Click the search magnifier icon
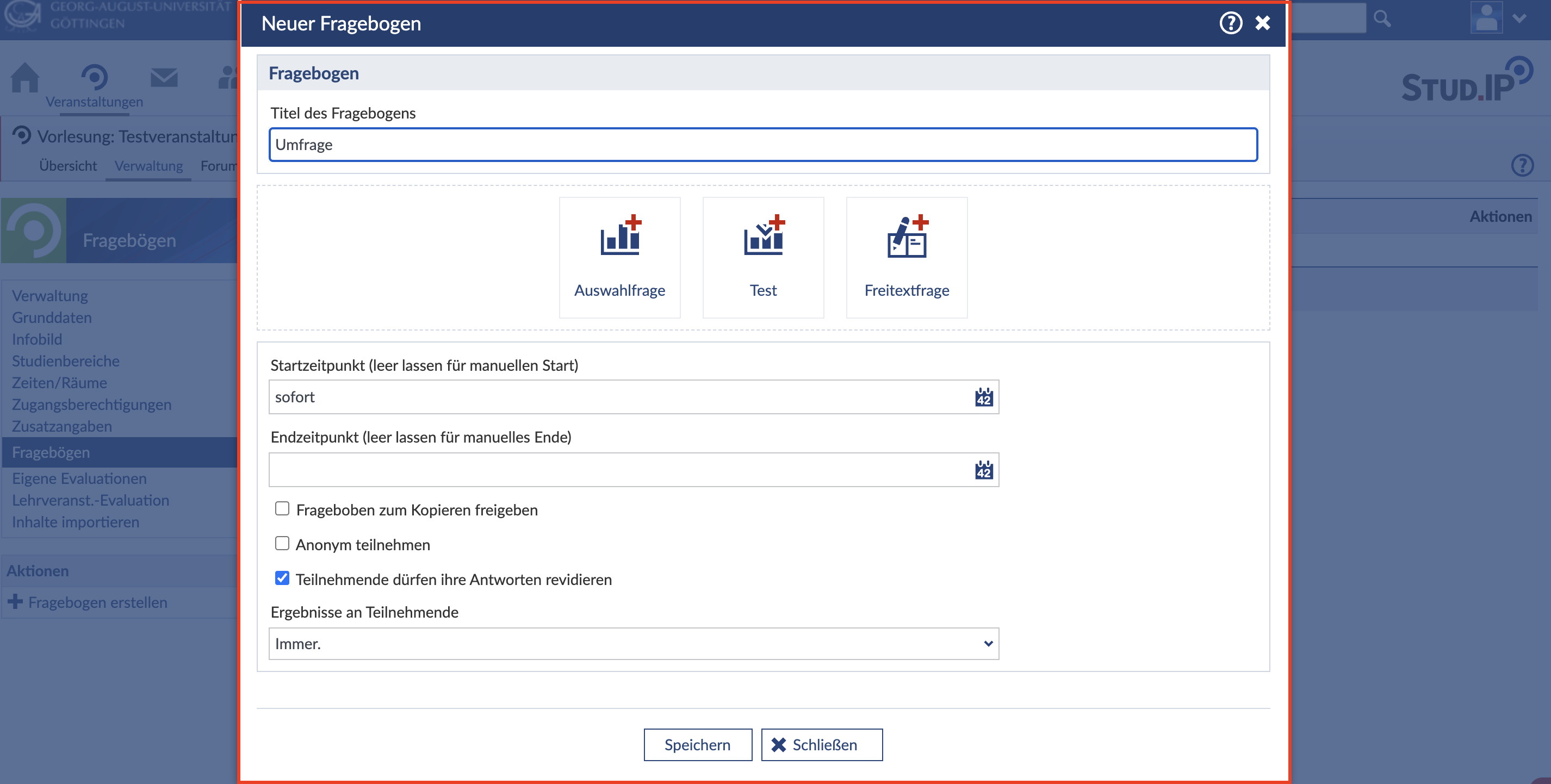1551x784 pixels. tap(1382, 19)
